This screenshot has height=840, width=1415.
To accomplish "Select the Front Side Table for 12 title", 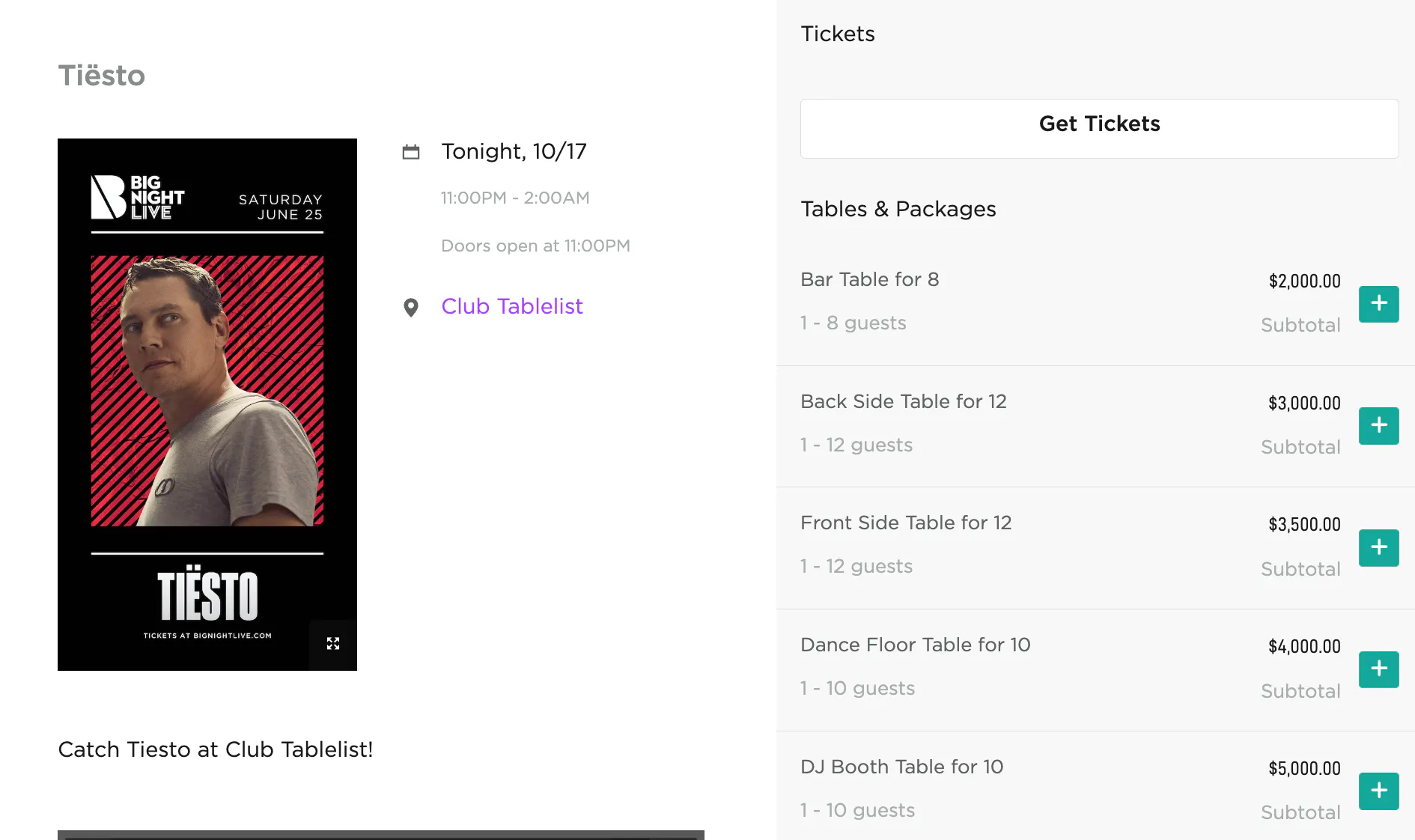I will coord(906,523).
